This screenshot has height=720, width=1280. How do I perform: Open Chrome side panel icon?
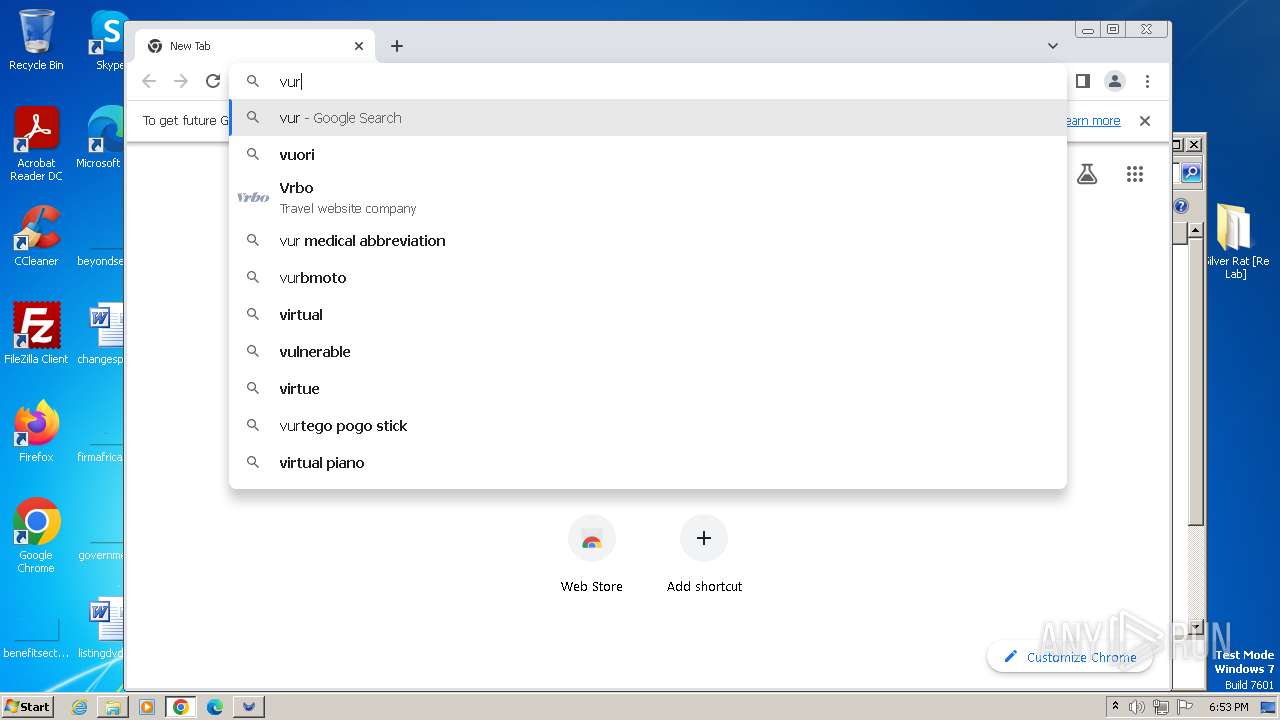point(1083,81)
